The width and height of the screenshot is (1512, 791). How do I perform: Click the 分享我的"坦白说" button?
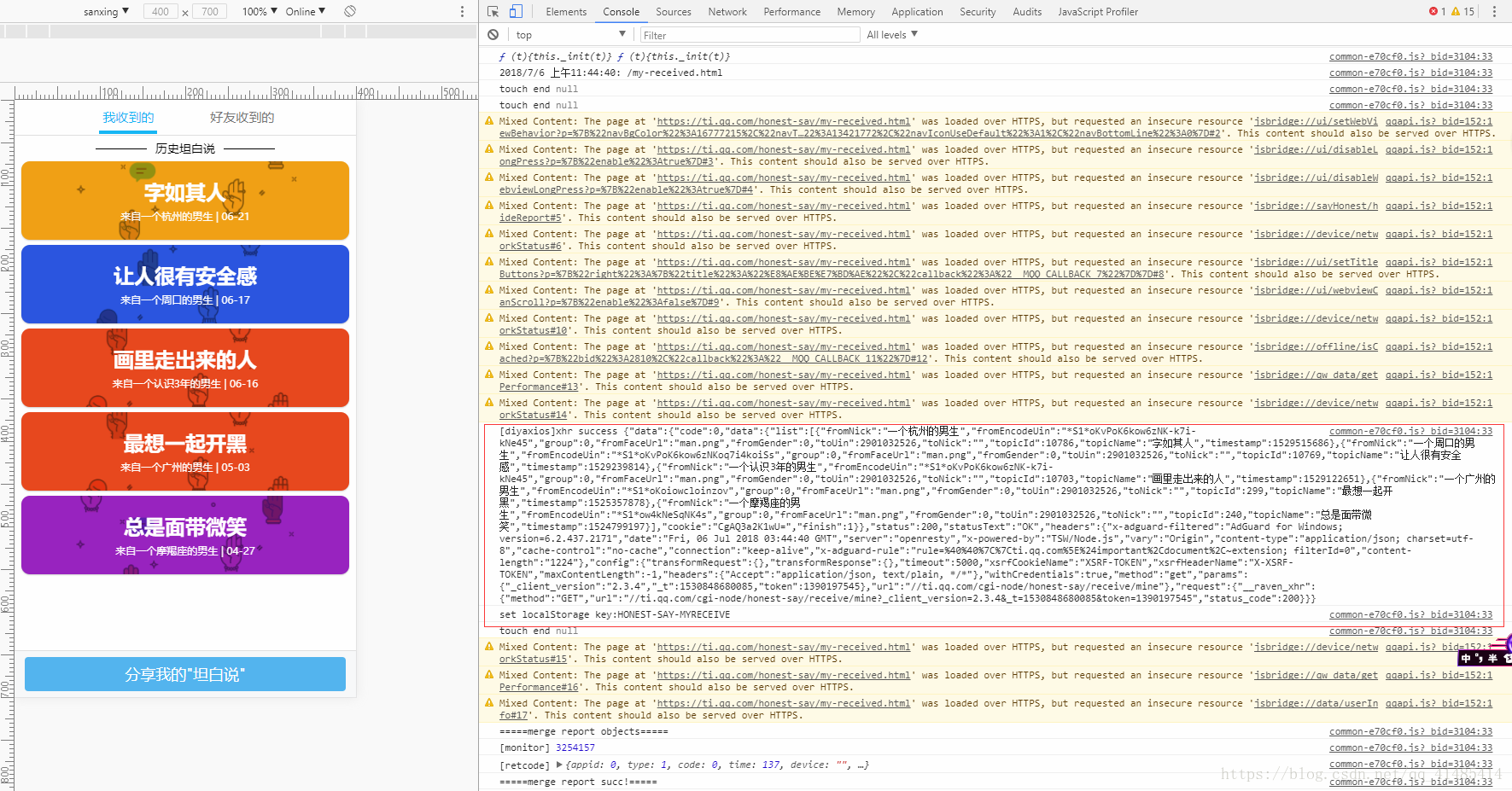pyautogui.click(x=185, y=674)
